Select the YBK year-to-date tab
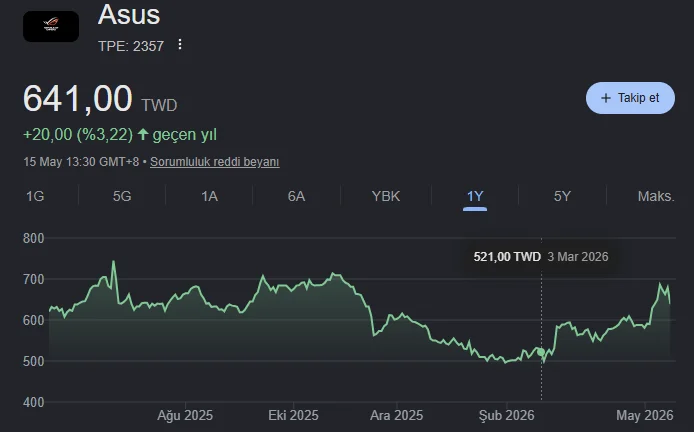 click(386, 196)
